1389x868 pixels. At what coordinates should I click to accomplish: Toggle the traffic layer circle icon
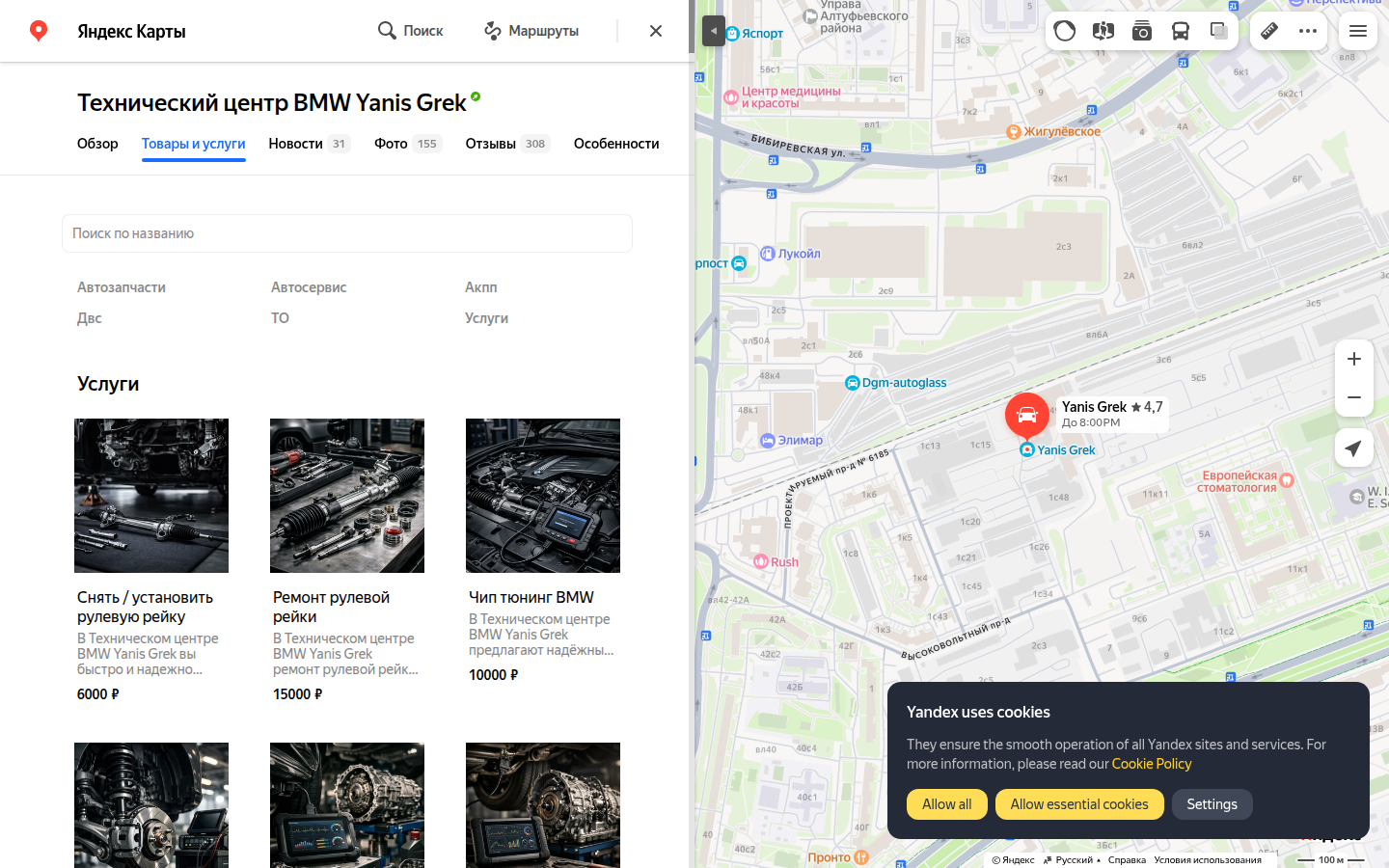click(1065, 31)
